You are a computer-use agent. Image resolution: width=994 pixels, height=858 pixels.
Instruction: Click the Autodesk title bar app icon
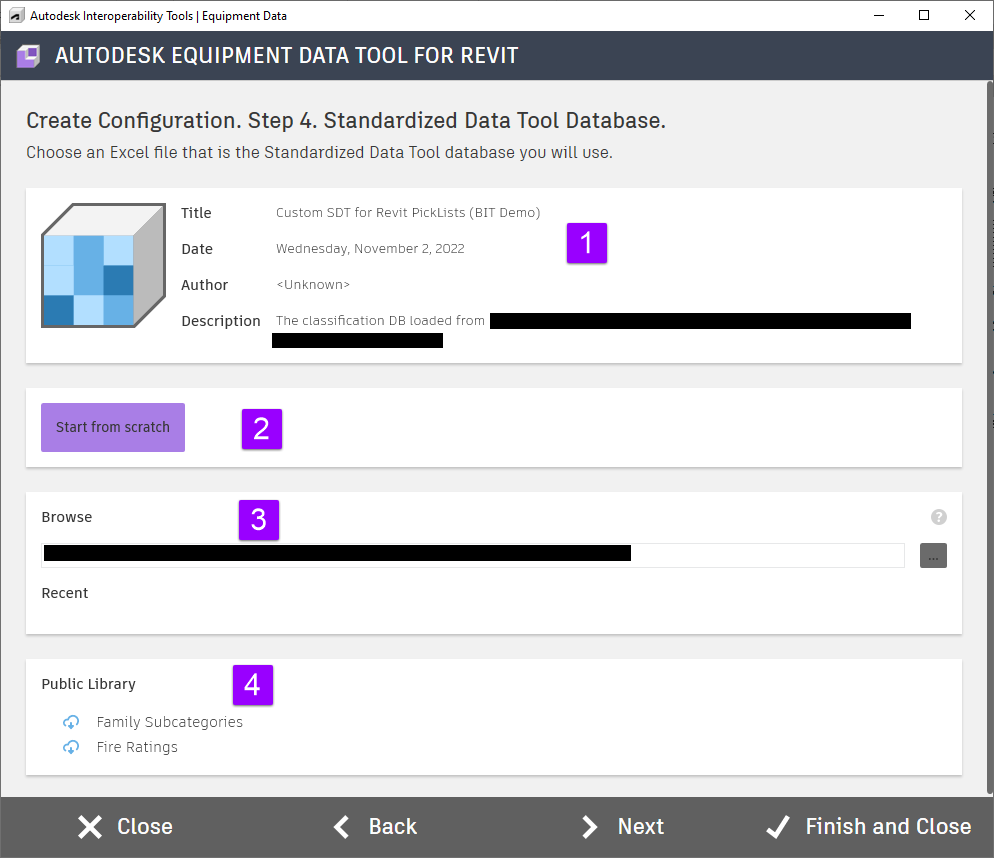tap(17, 15)
